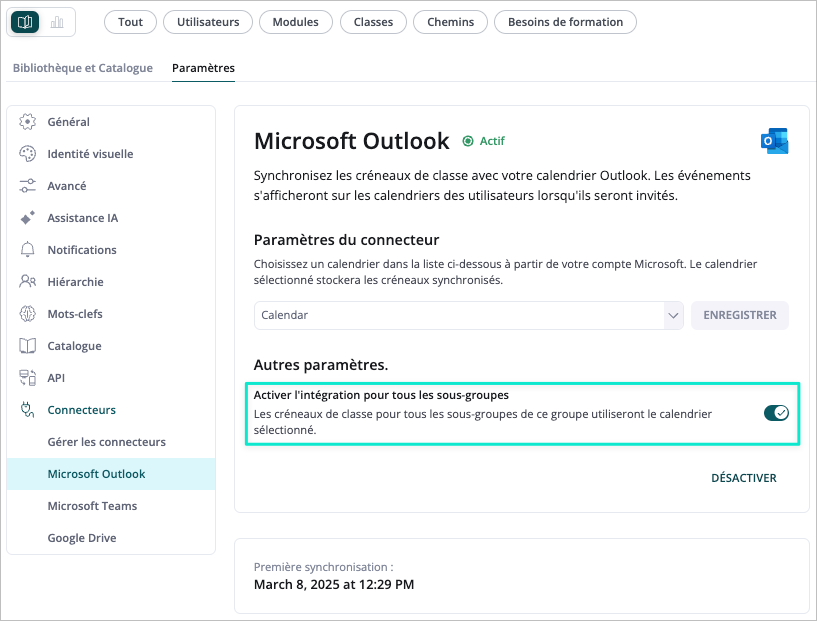817x621 pixels.
Task: Open Assistance IA sparkle icon
Action: click(x=28, y=218)
